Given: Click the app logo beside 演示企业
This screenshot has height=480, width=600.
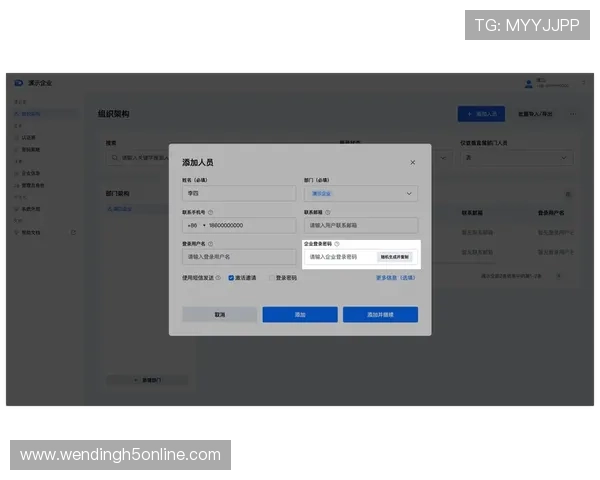Looking at the screenshot, I should click(19, 83).
